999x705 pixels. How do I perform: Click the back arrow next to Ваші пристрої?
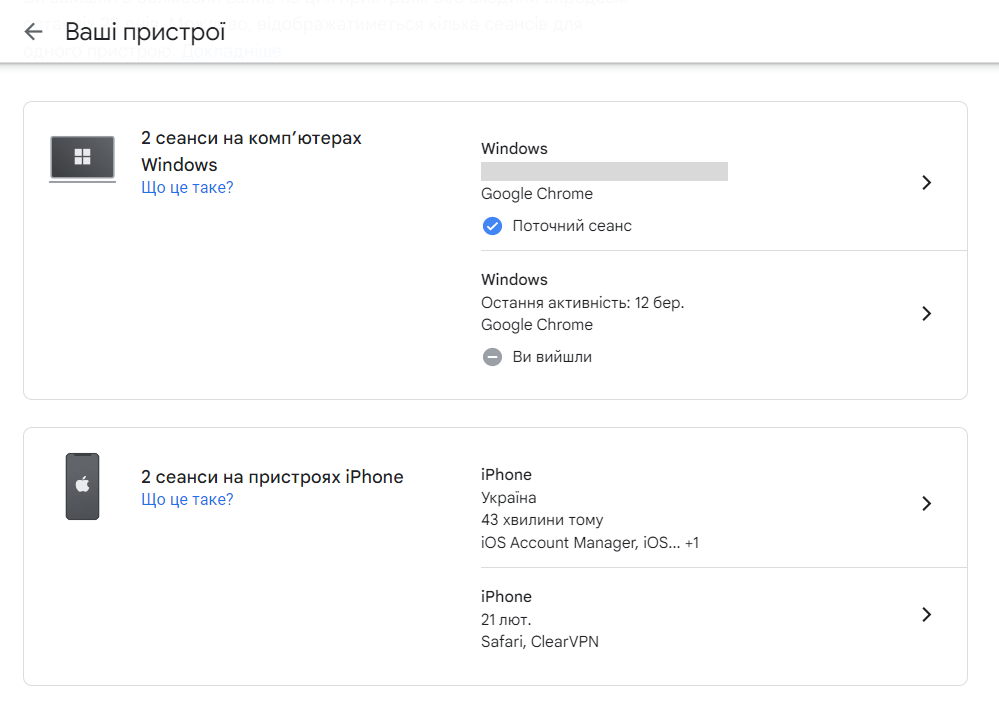click(33, 32)
